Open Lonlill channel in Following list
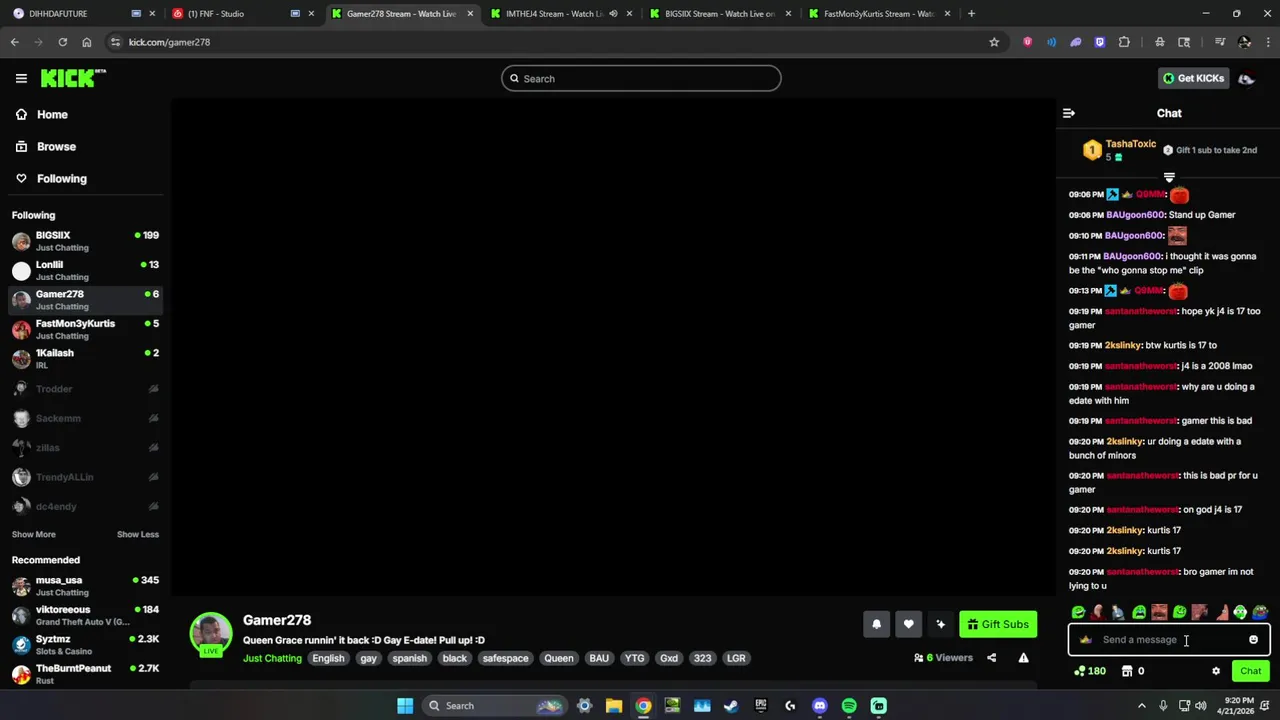 (x=85, y=270)
